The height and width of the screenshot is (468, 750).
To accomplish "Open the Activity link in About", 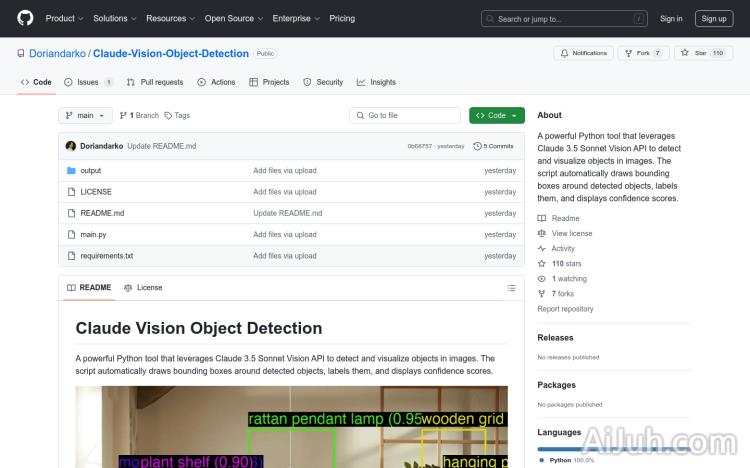I will point(556,248).
